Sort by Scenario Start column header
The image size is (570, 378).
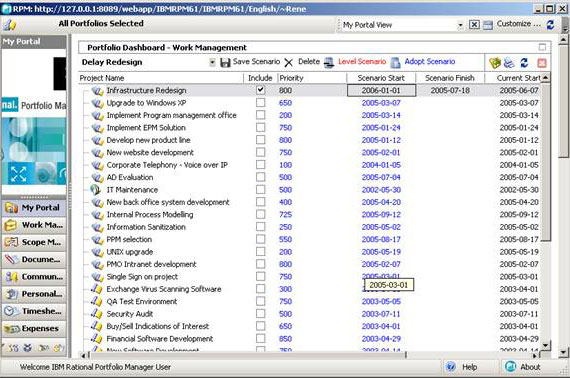(381, 78)
